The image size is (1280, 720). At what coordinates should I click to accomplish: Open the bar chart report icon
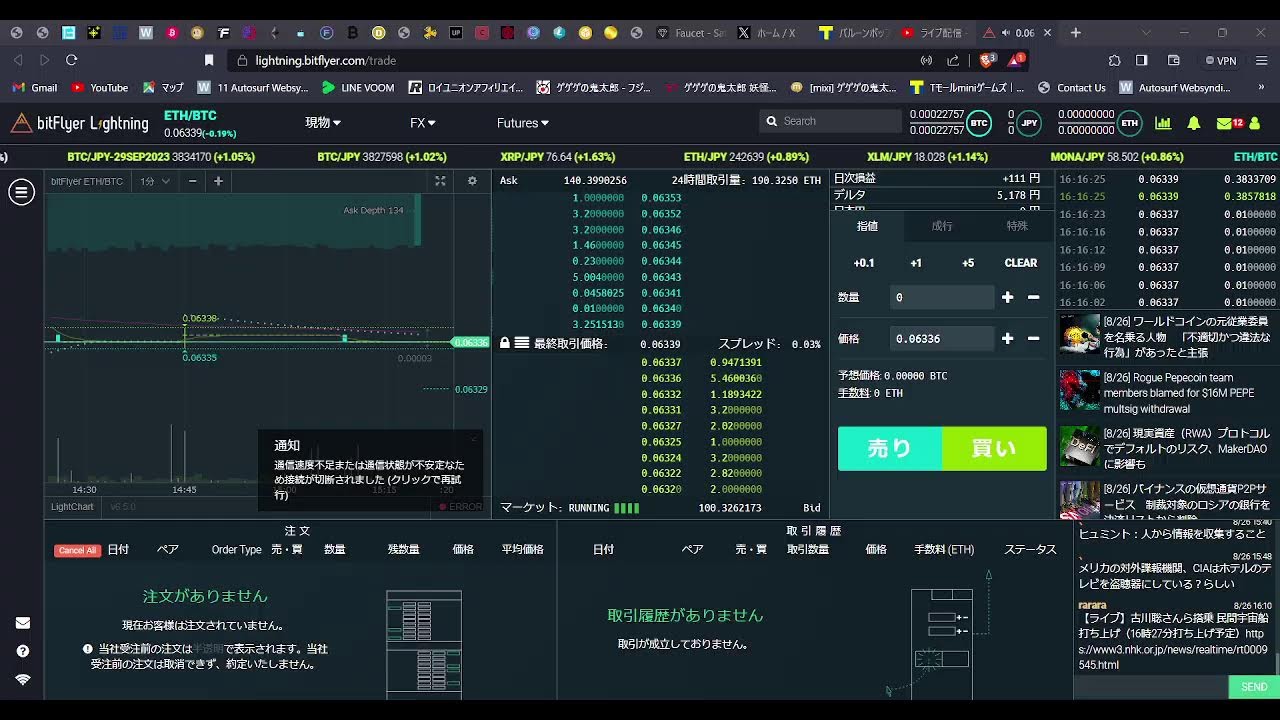click(x=1163, y=123)
